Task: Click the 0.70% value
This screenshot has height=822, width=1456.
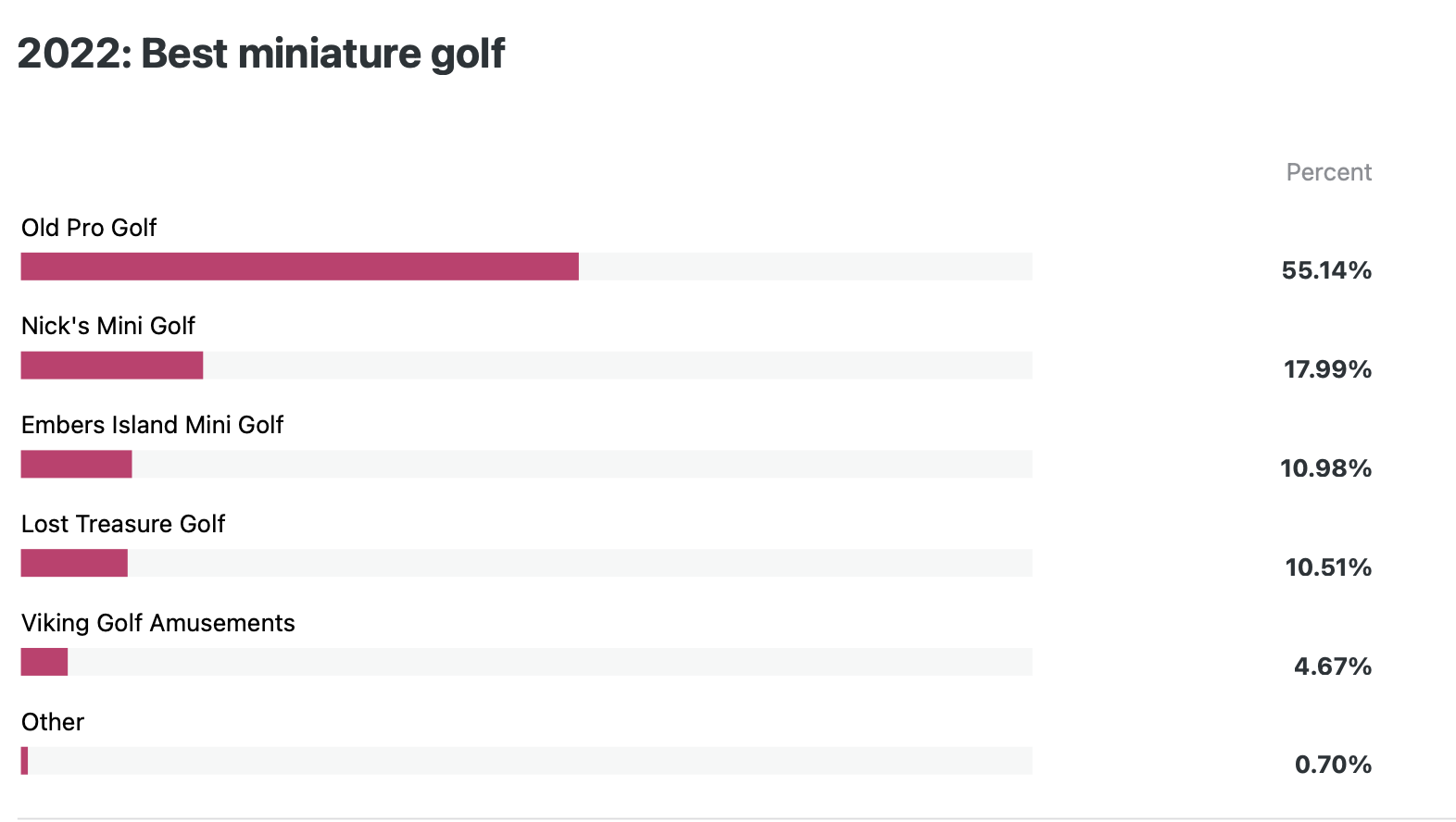Action: (x=1333, y=765)
